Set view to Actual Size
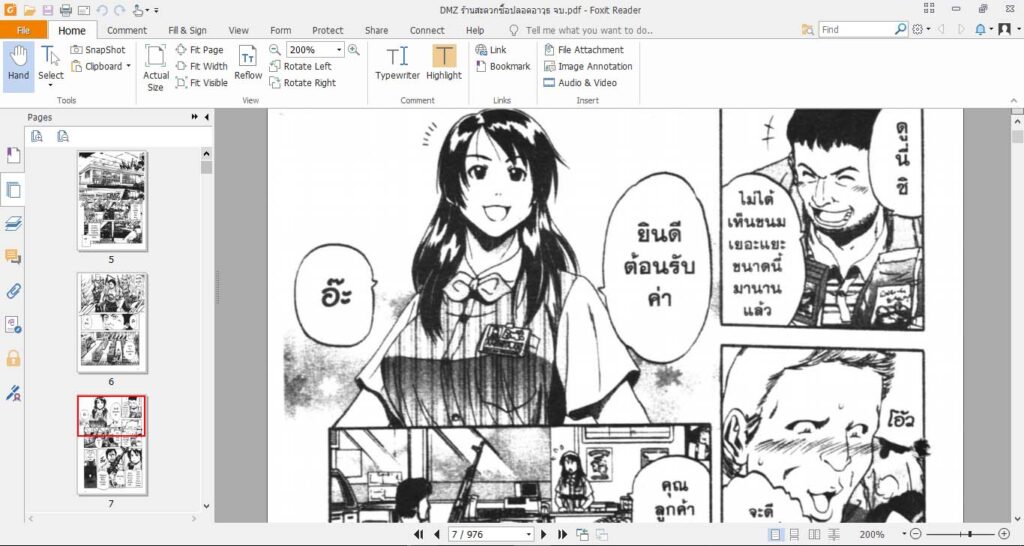Screen dimensions: 1024x546 pos(155,67)
